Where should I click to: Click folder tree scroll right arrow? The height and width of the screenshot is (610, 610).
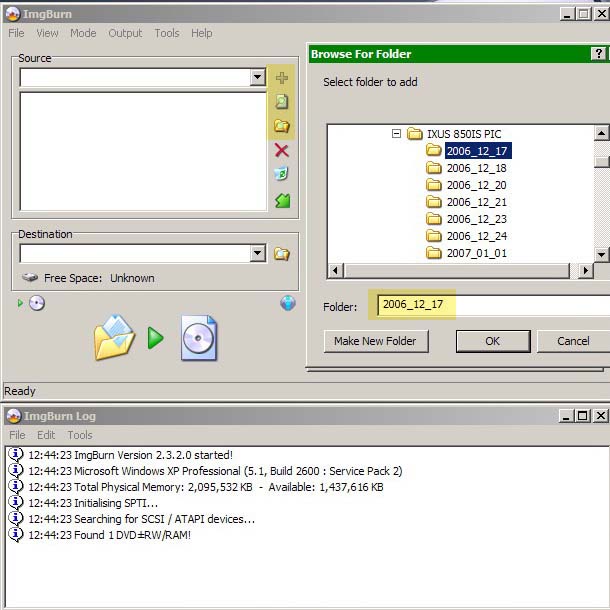(585, 270)
